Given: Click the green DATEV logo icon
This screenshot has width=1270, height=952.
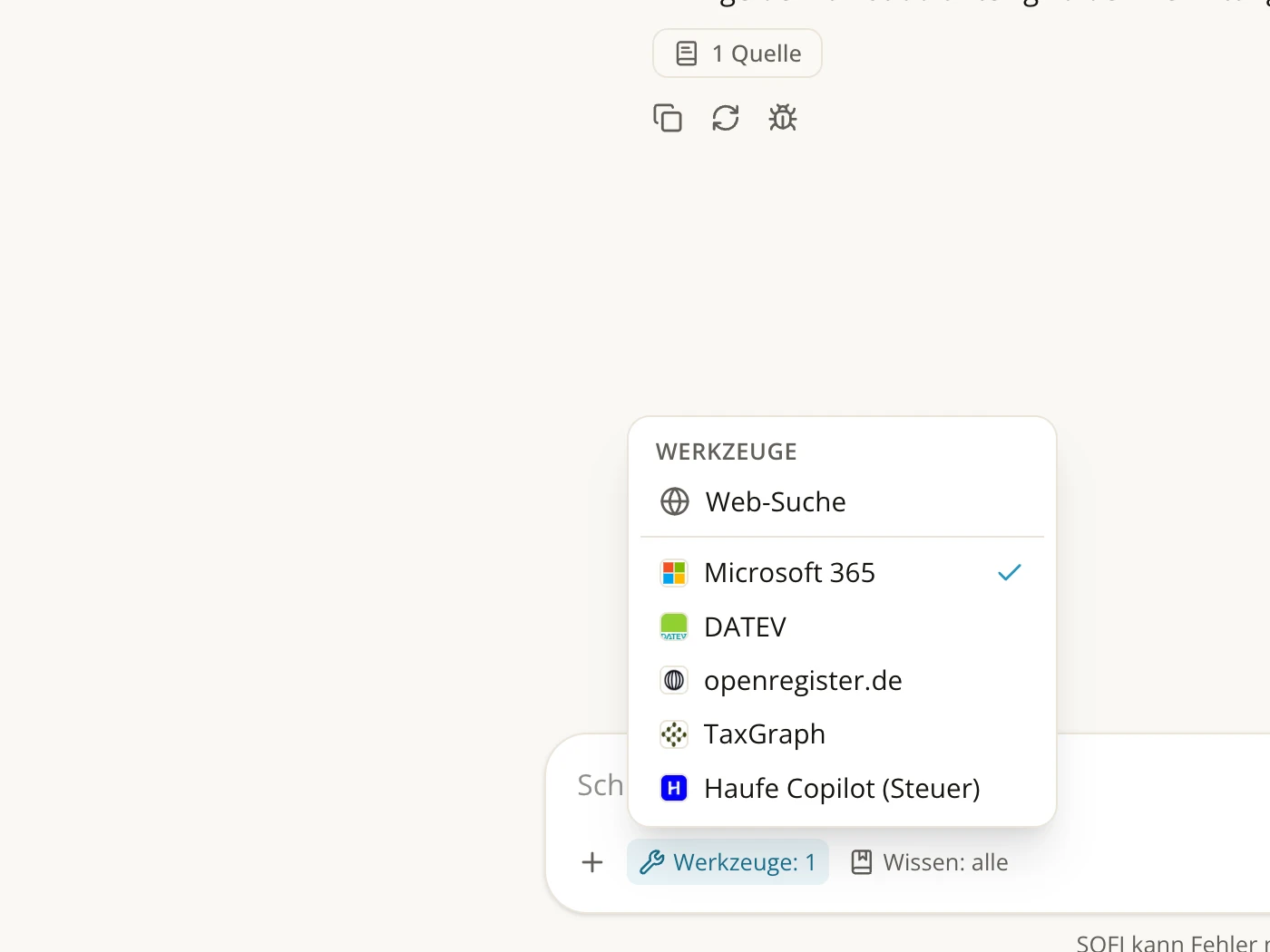Looking at the screenshot, I should [674, 627].
